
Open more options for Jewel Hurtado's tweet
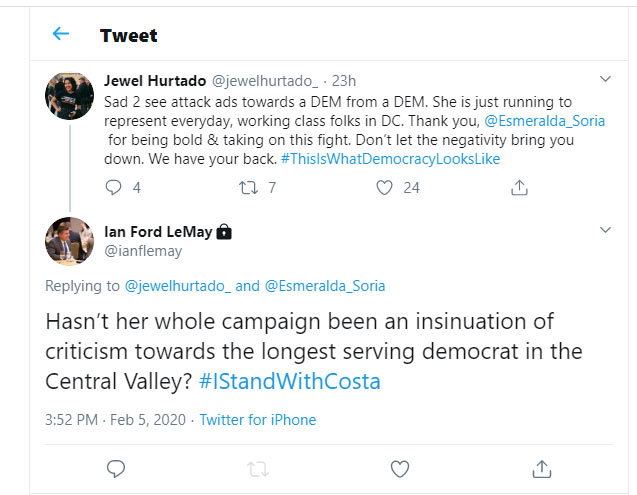point(605,78)
